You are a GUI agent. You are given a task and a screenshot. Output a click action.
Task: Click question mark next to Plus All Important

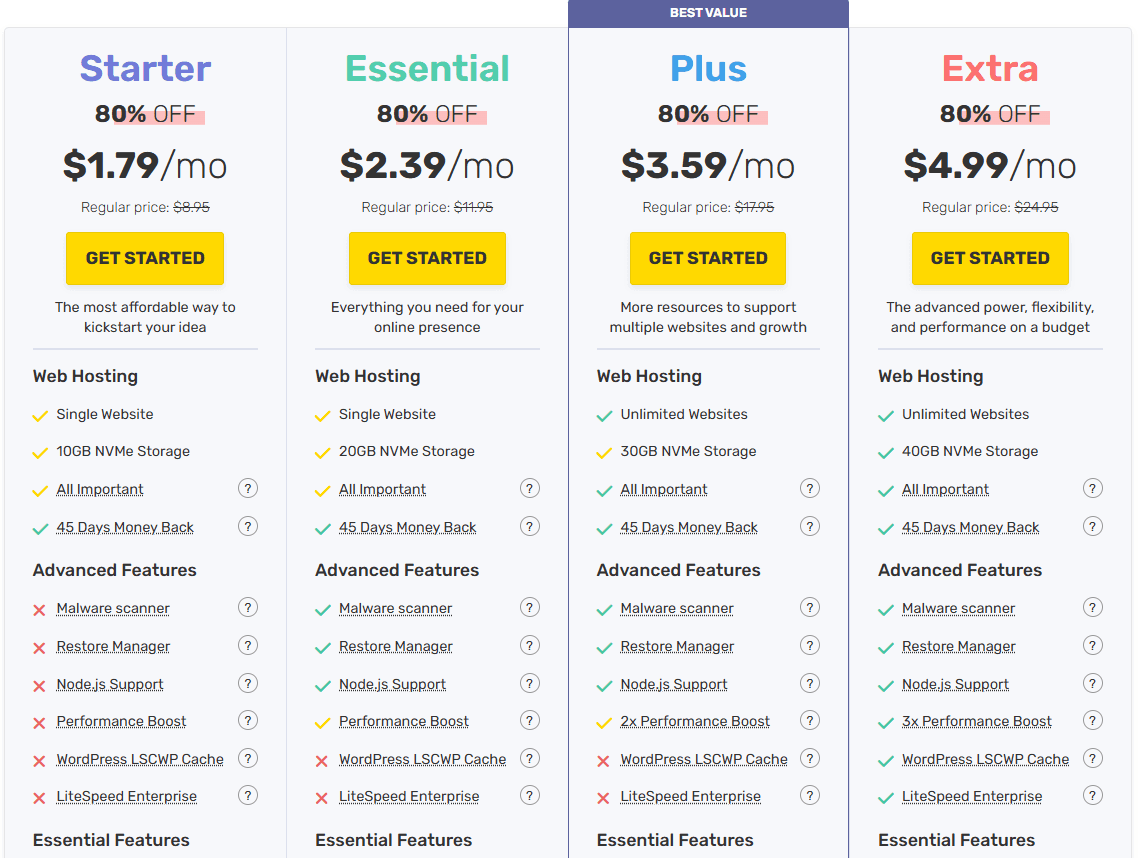click(810, 488)
